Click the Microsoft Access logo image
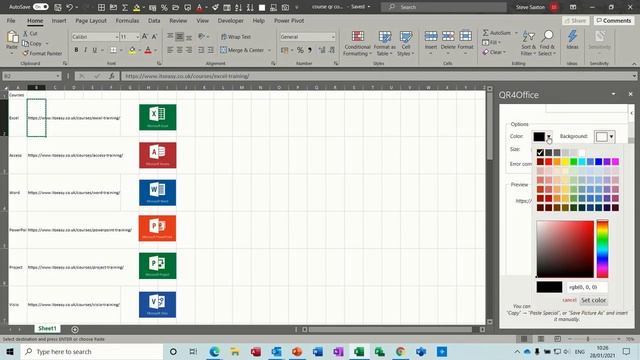 tap(158, 155)
